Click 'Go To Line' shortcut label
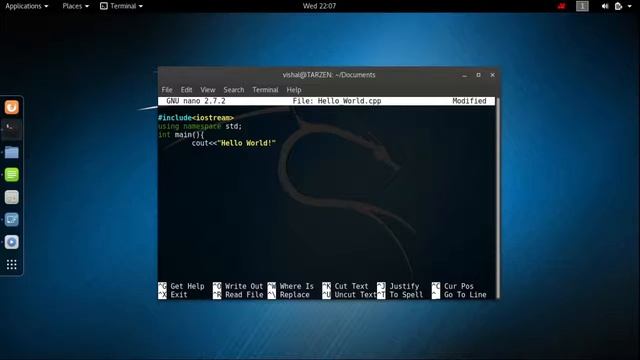640x360 pixels. (x=465, y=295)
